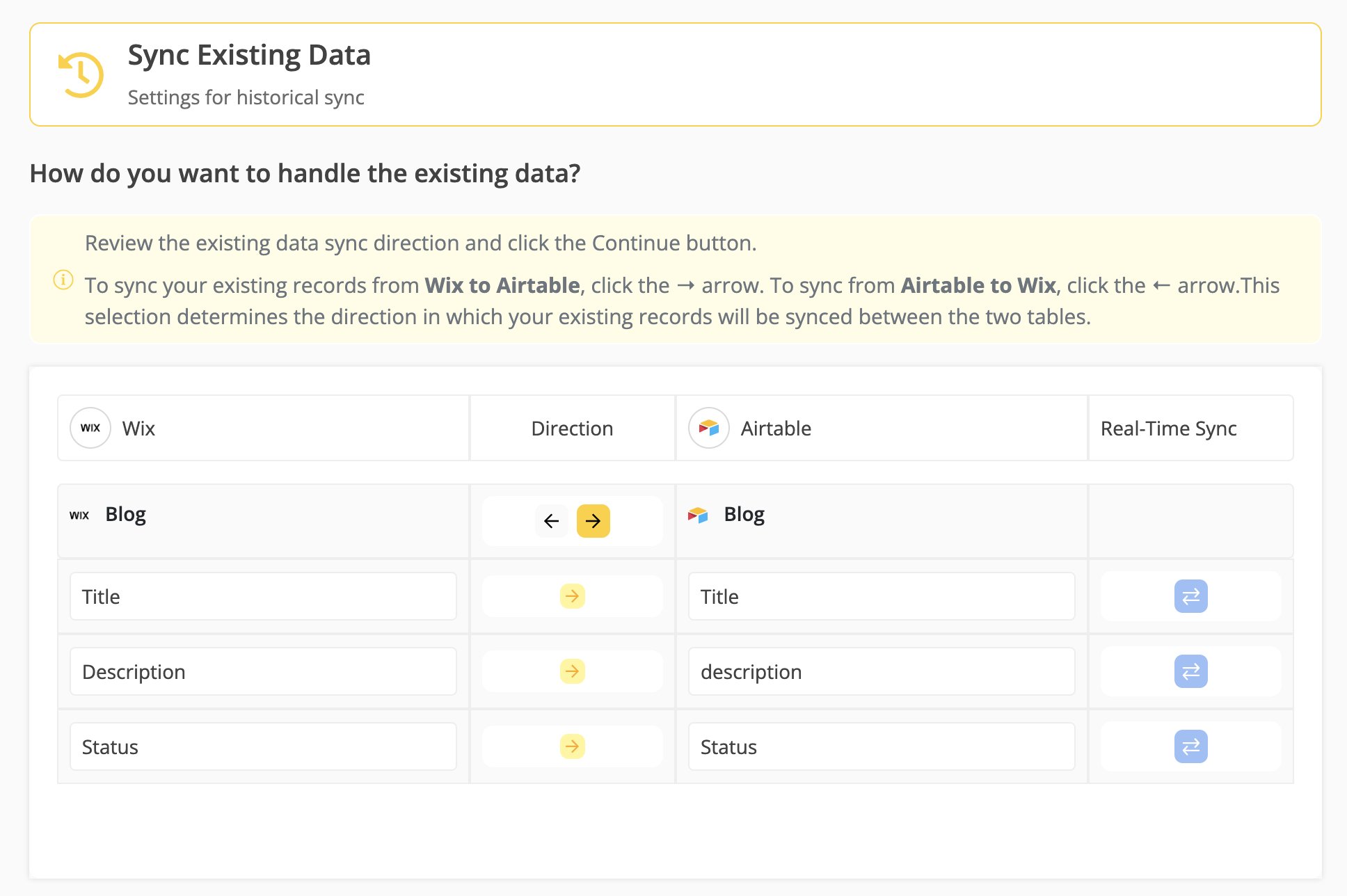Click the Status row direction arrow

[x=573, y=746]
